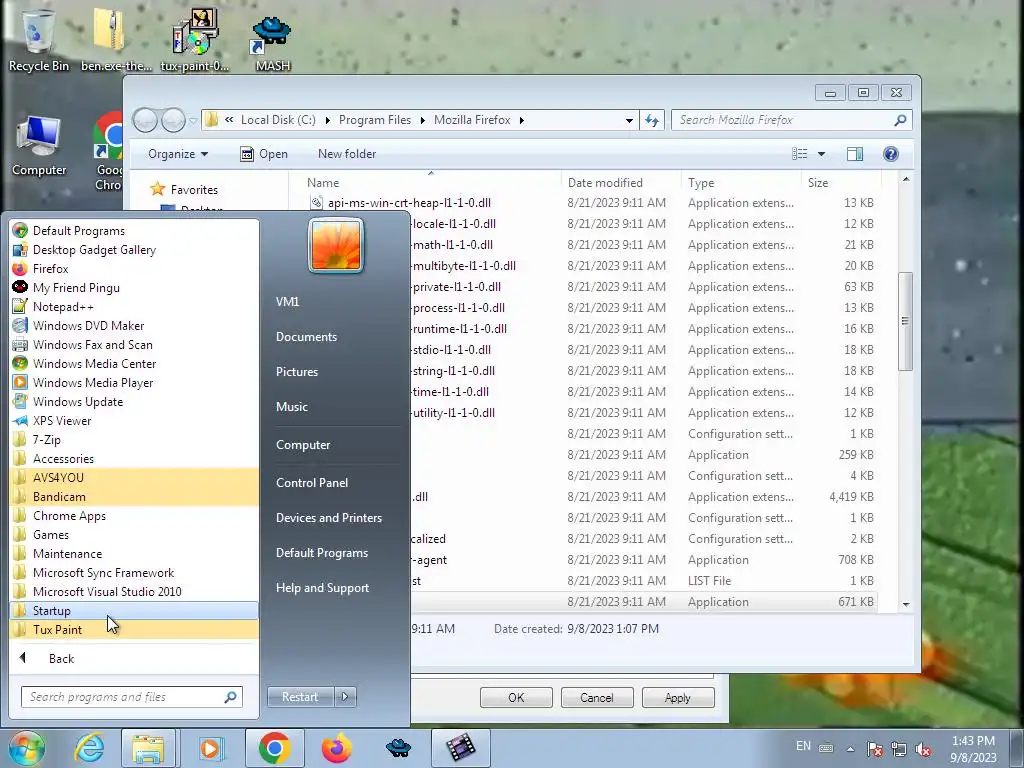Expand the Bandicam folder
The height and width of the screenshot is (768, 1024).
[x=134, y=496]
